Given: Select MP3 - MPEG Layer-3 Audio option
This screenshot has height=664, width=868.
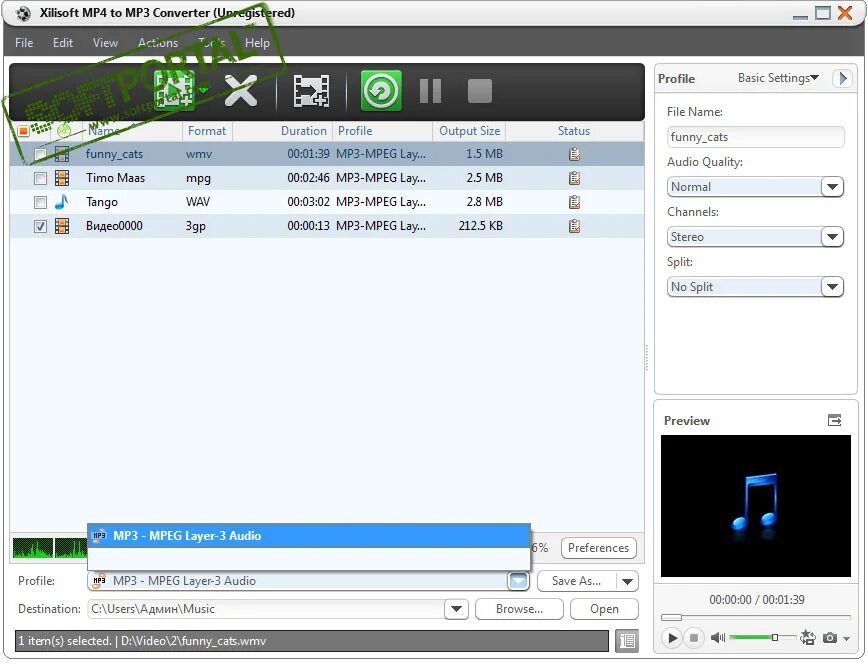Looking at the screenshot, I should click(x=309, y=536).
